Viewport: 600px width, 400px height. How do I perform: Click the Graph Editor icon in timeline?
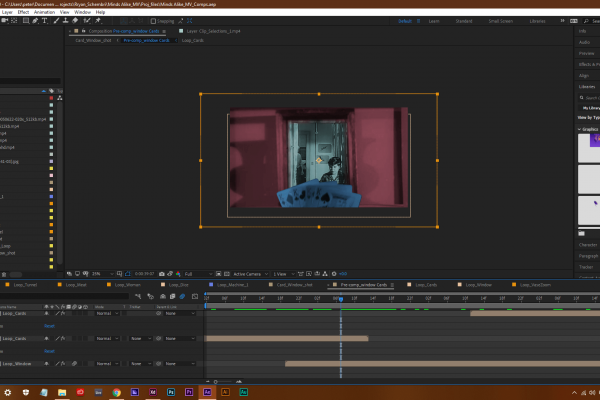(x=195, y=297)
